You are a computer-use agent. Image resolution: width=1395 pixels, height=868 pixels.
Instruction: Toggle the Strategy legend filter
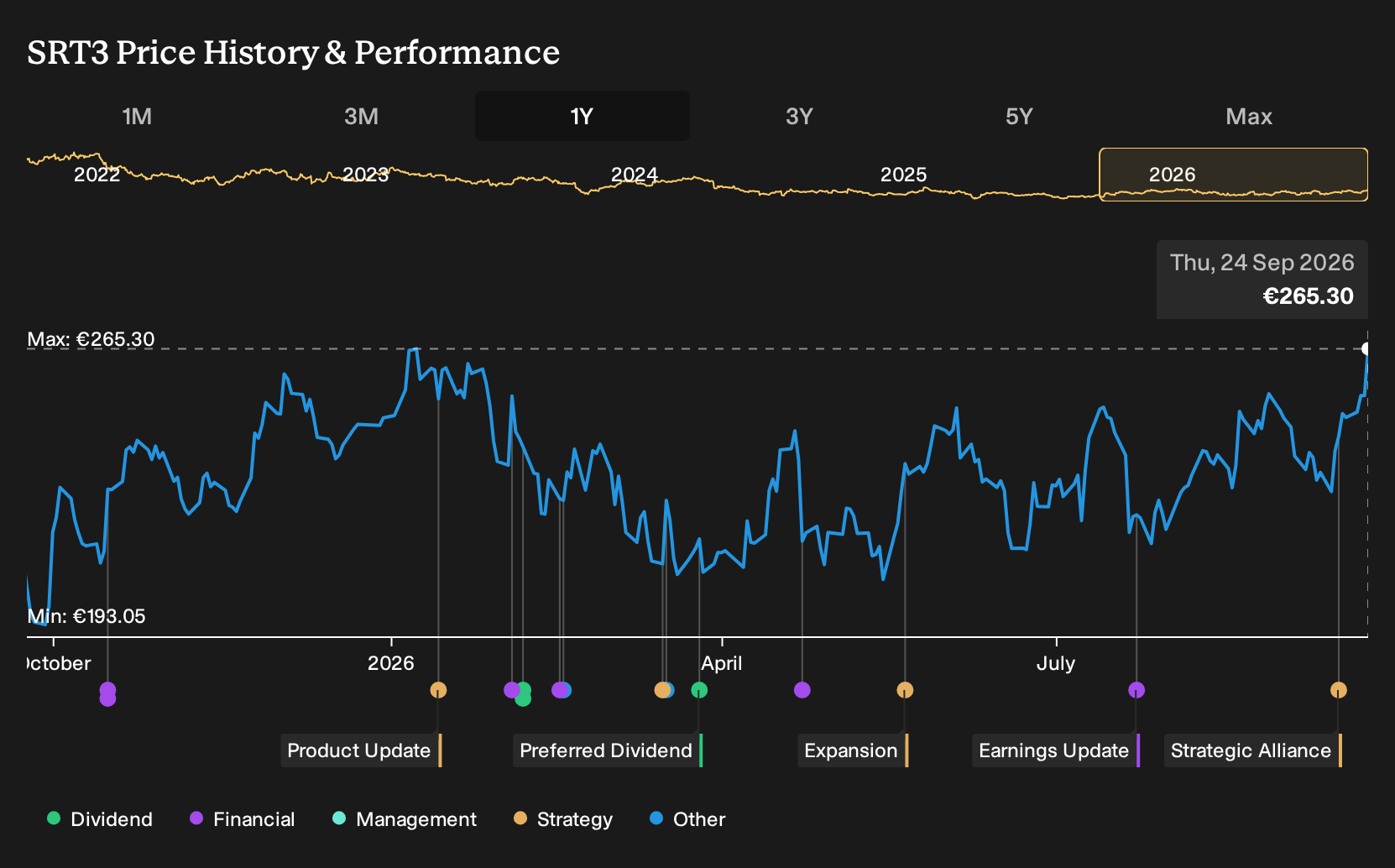pos(563,819)
